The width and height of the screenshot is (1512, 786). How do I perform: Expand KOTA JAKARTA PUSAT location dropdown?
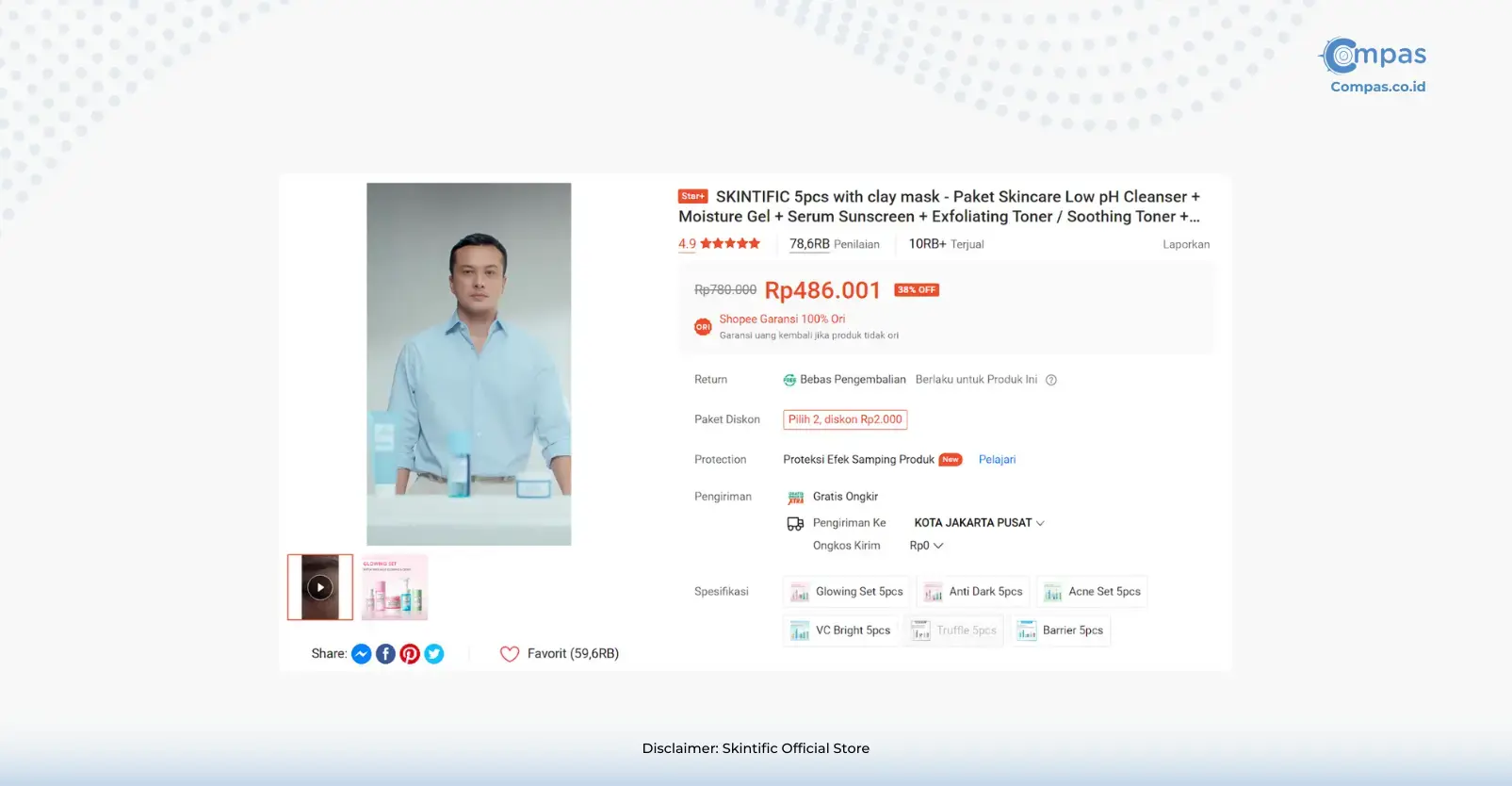click(x=980, y=523)
